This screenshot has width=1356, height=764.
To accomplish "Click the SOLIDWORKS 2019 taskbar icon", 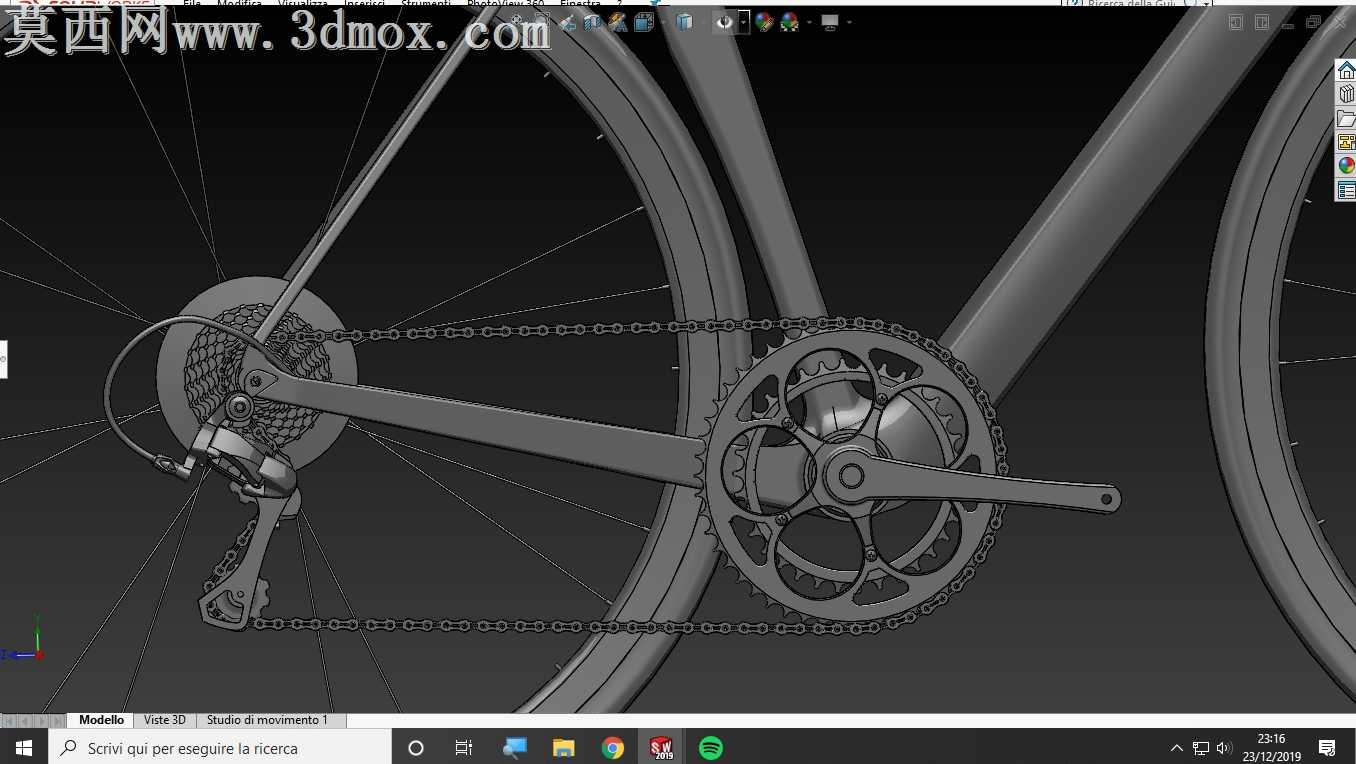I will [662, 748].
